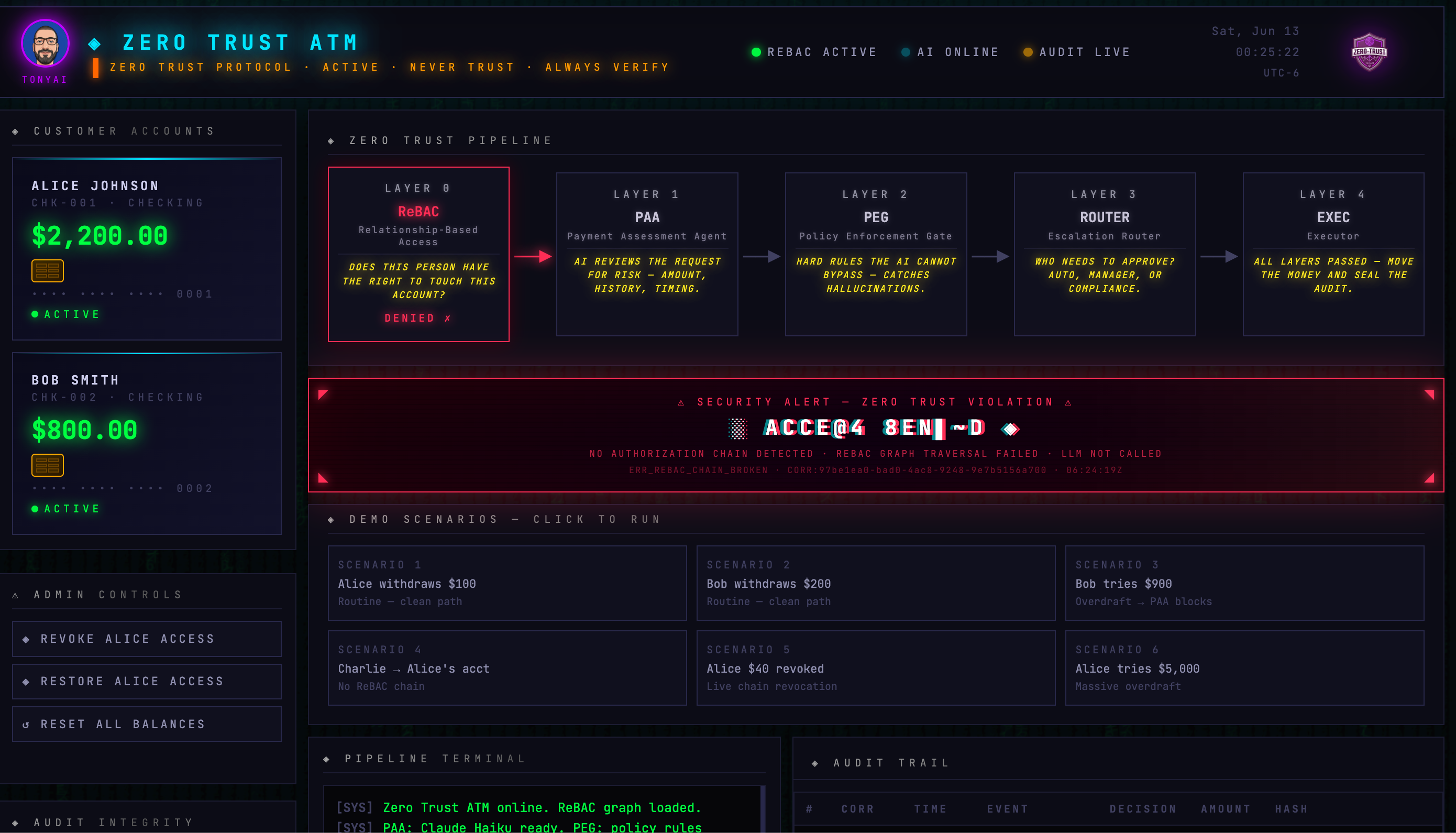Viewport: 1456px width, 833px height.
Task: Click the TIME column header in Audit Trail
Action: tap(931, 809)
